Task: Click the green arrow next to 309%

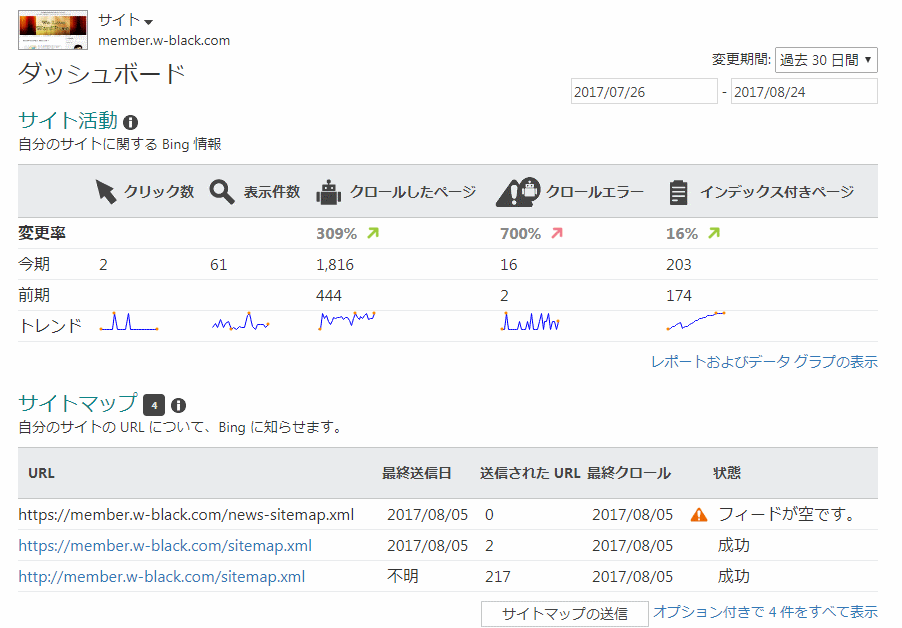Action: click(373, 233)
